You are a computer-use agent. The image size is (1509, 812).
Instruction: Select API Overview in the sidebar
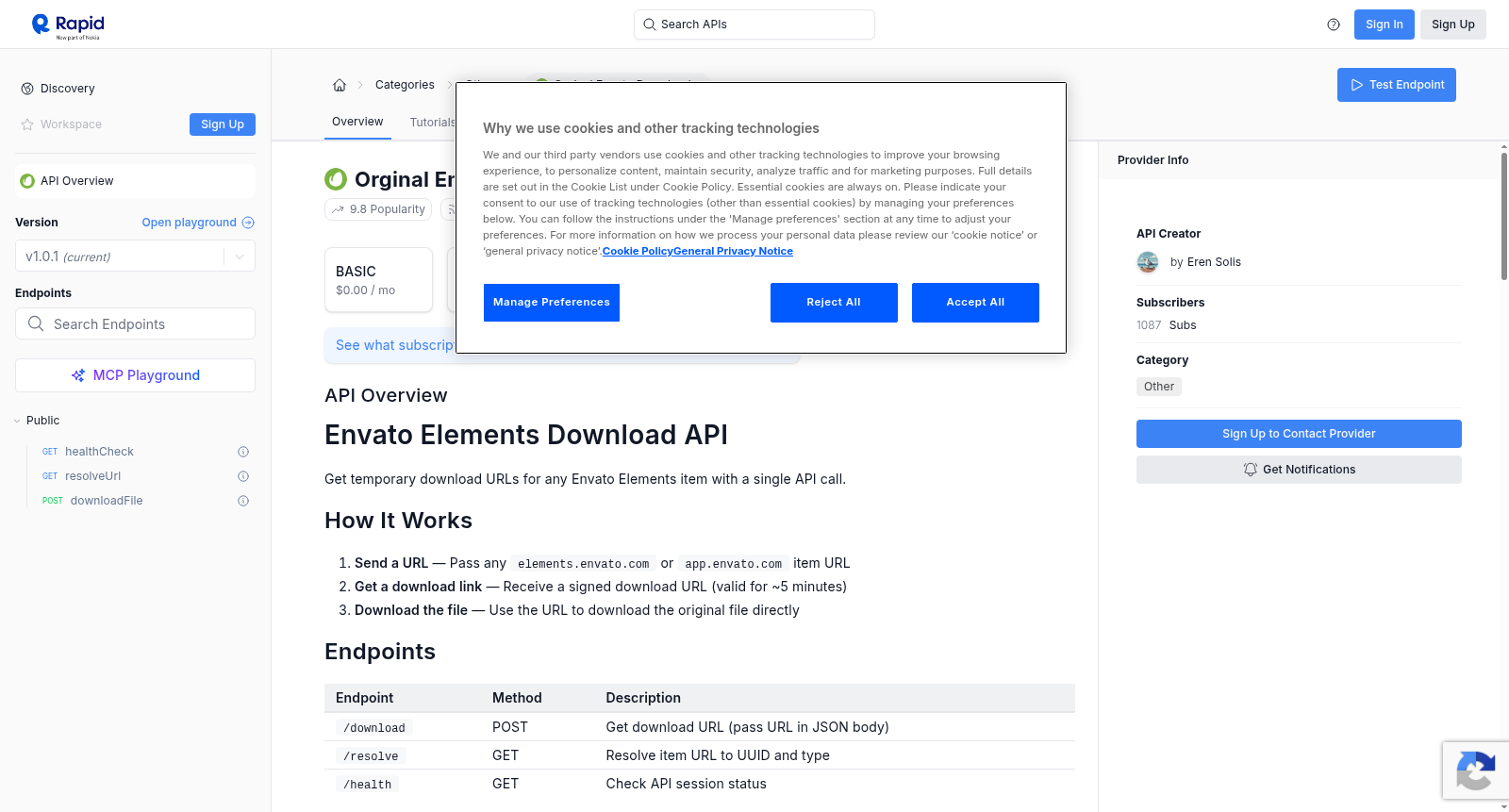pyautogui.click(x=135, y=181)
